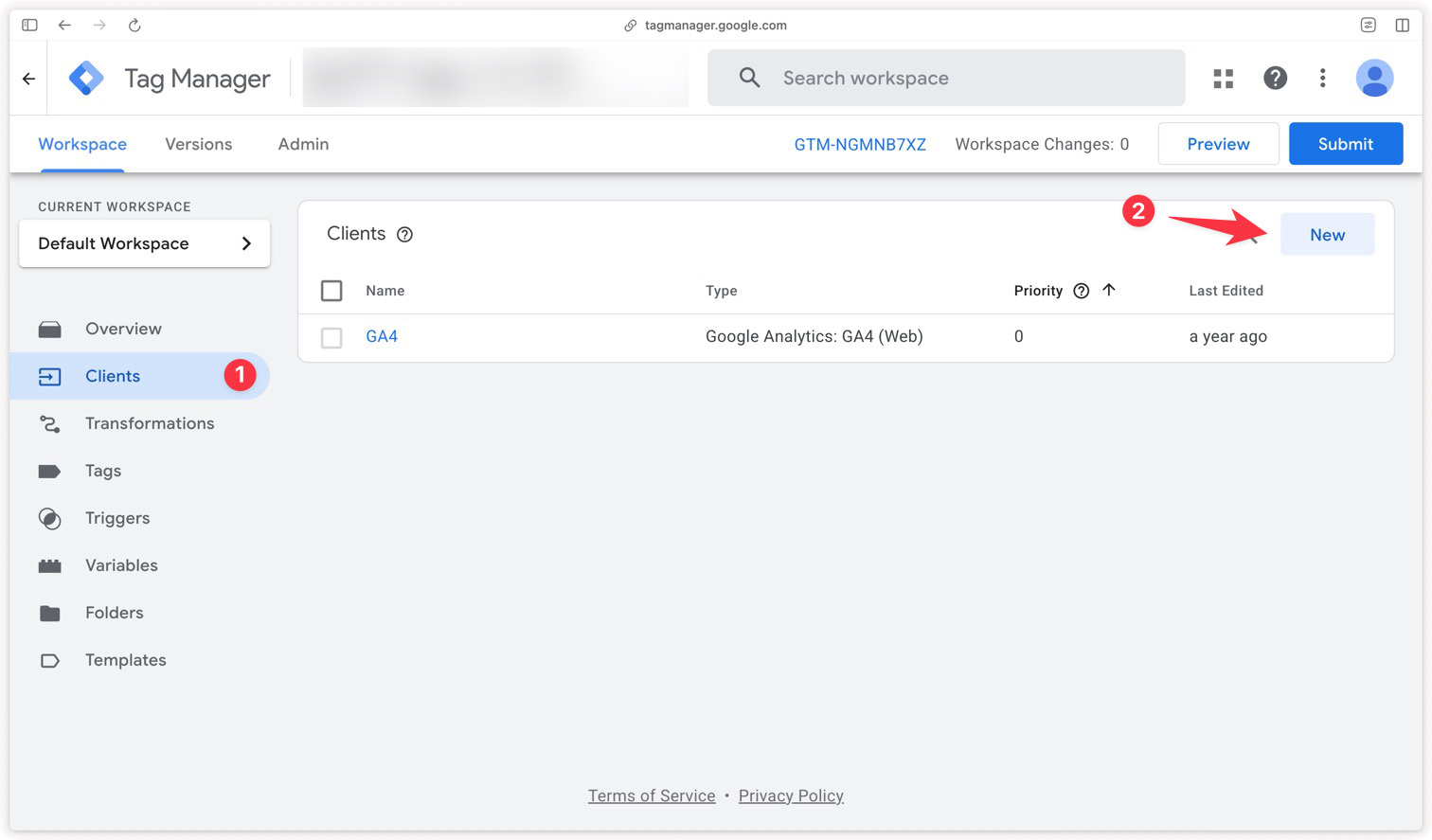Click the user account avatar

(1374, 78)
